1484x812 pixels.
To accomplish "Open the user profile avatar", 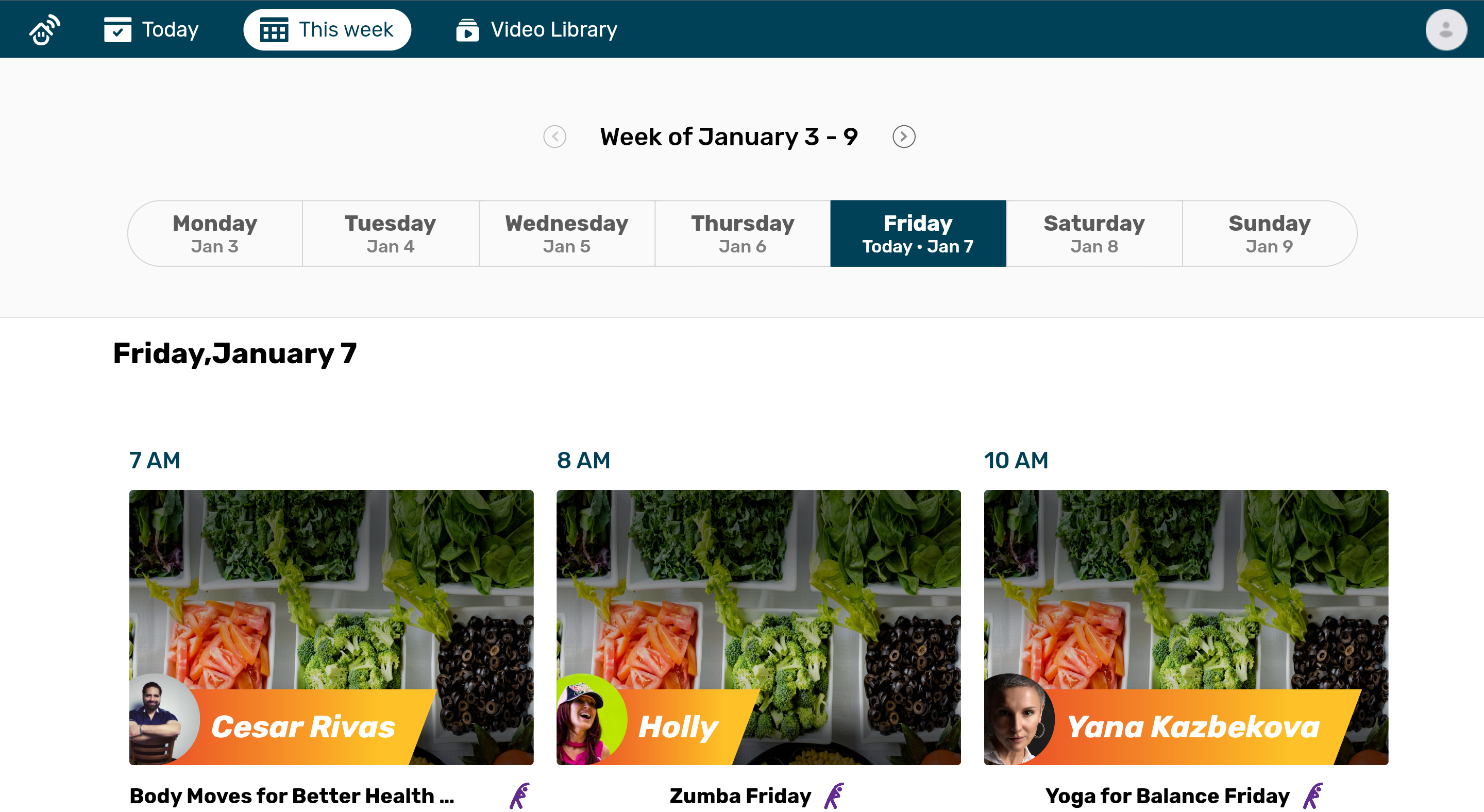I will coord(1445,29).
